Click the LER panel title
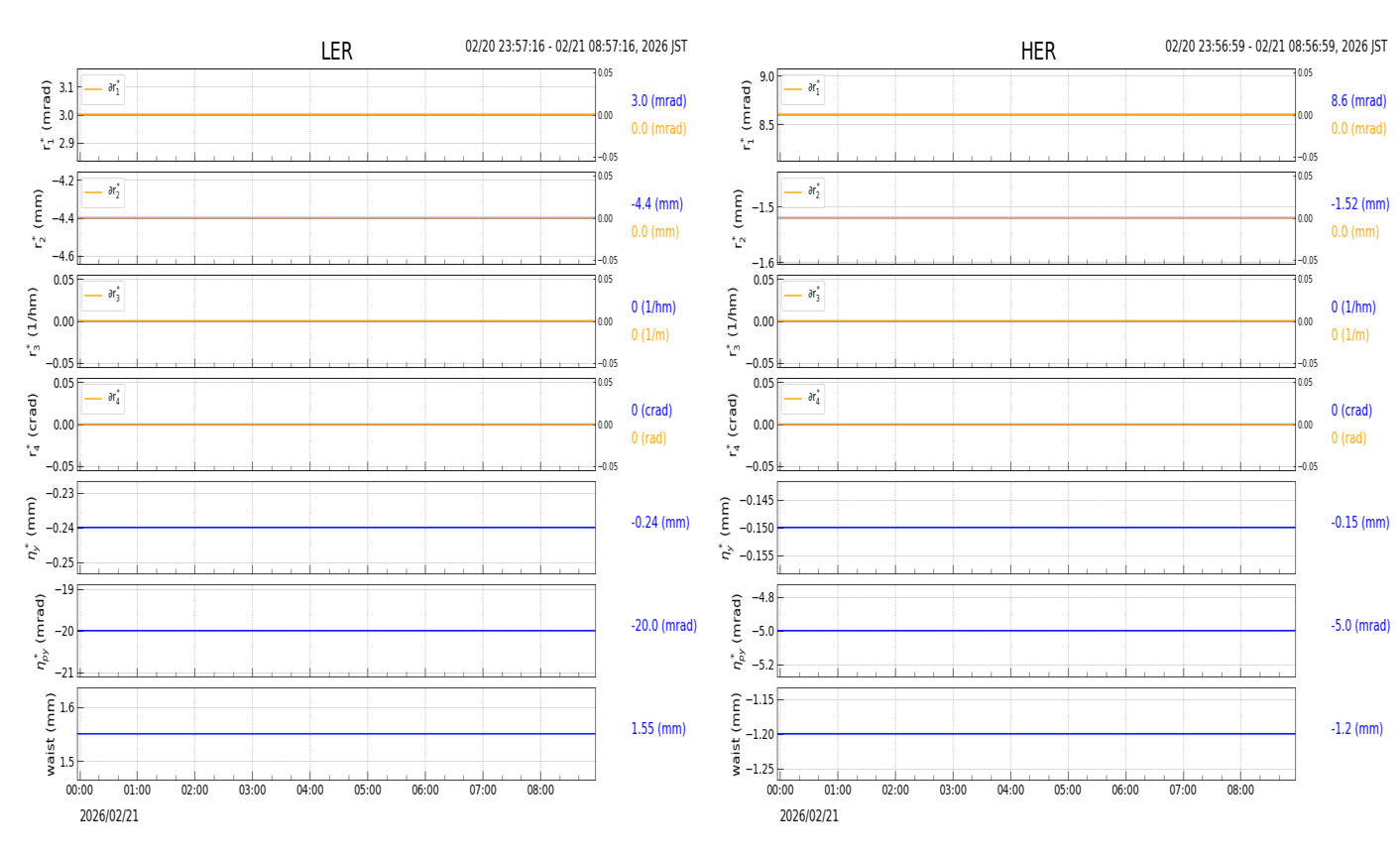 (336, 52)
